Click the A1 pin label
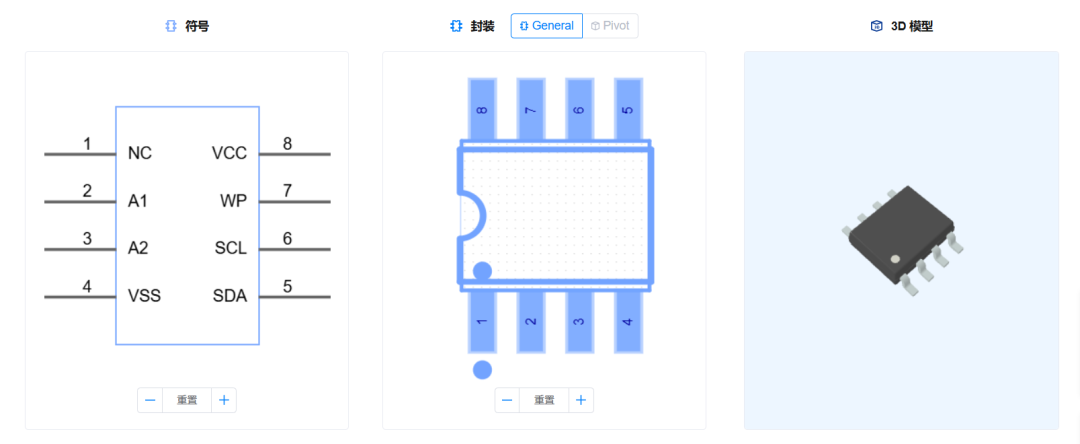Screen dimensions: 1080x444 [138, 201]
